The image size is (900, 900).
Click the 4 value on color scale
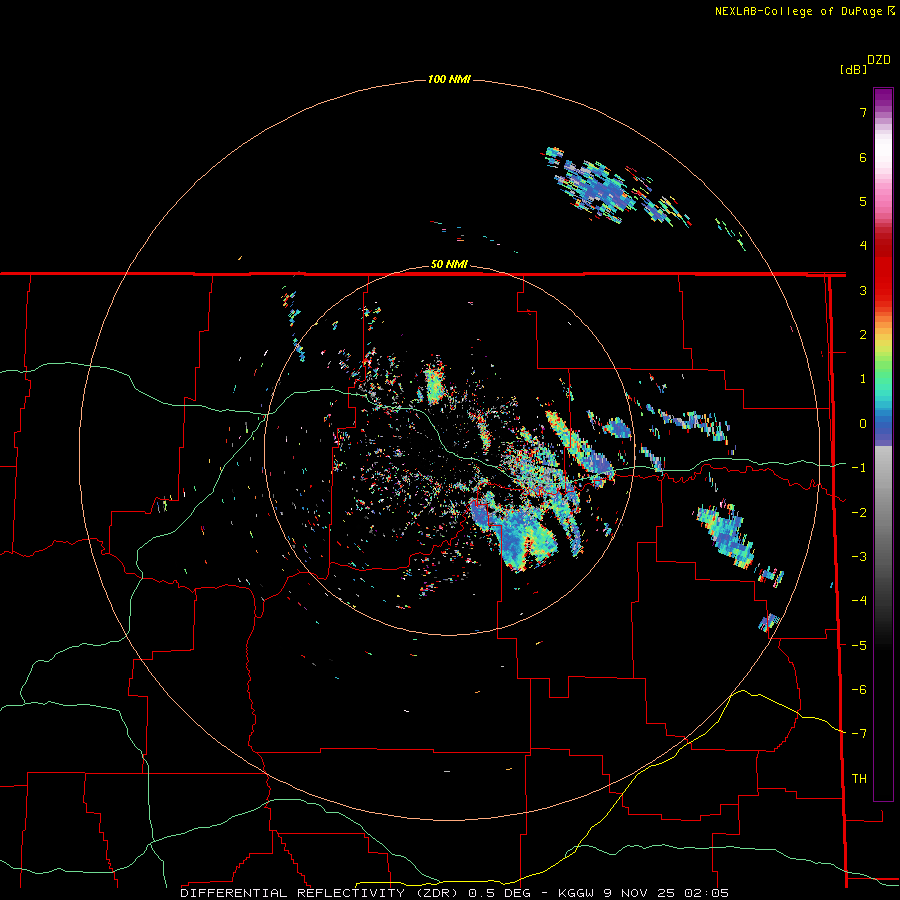[x=863, y=246]
